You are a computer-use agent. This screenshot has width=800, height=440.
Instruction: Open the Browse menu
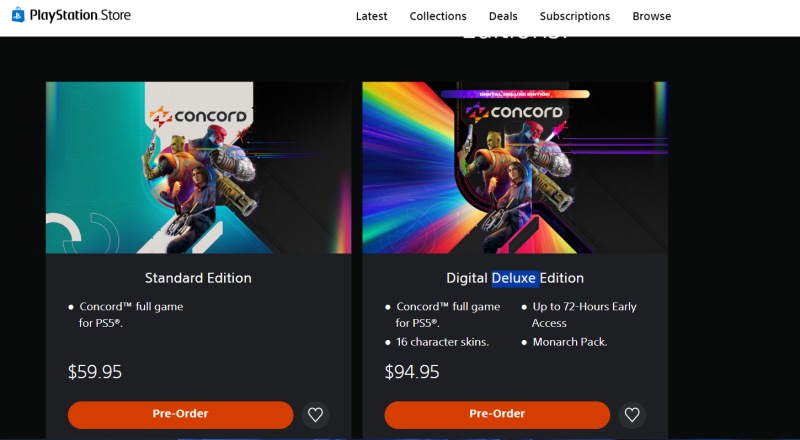tap(651, 16)
